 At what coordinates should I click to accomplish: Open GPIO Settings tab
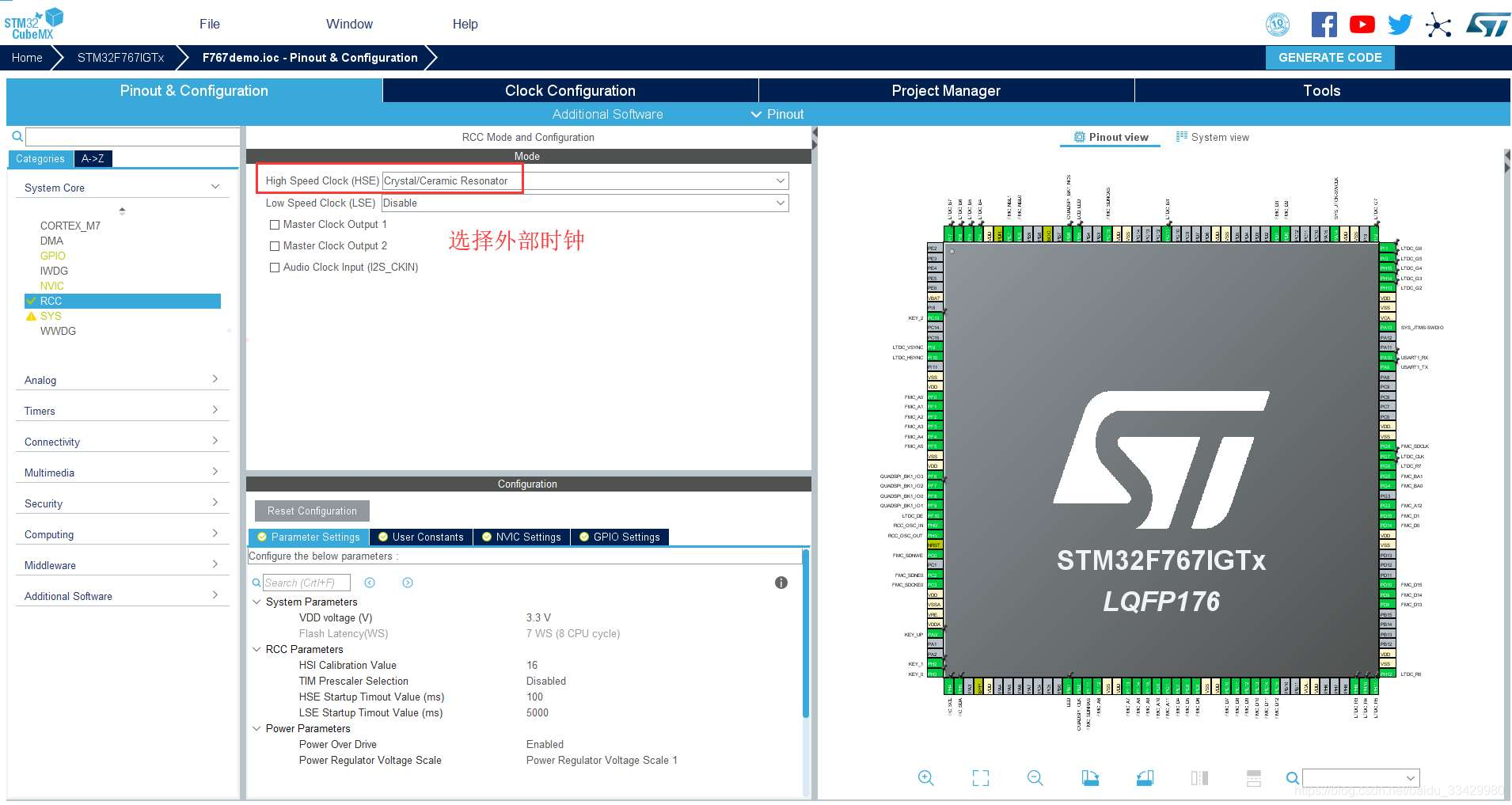click(x=620, y=537)
